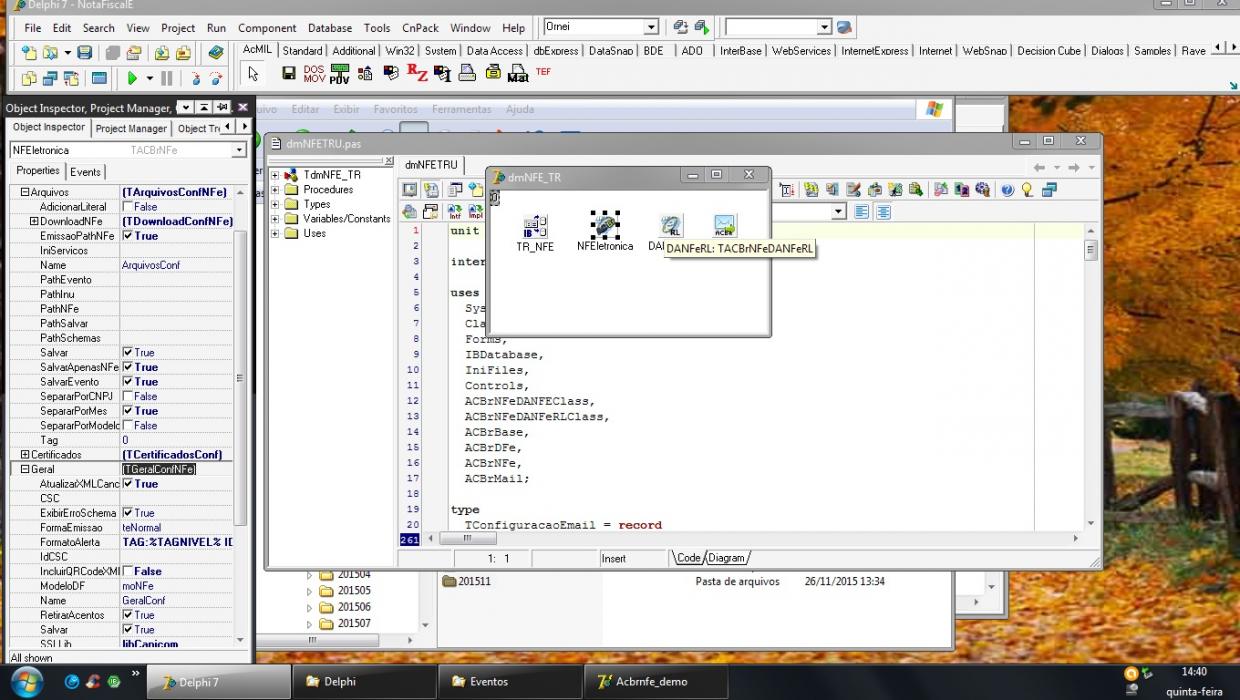Toggle the IncluirQRCodeXML False checkbox
Screen dimensions: 1240x700
pyautogui.click(x=128, y=571)
